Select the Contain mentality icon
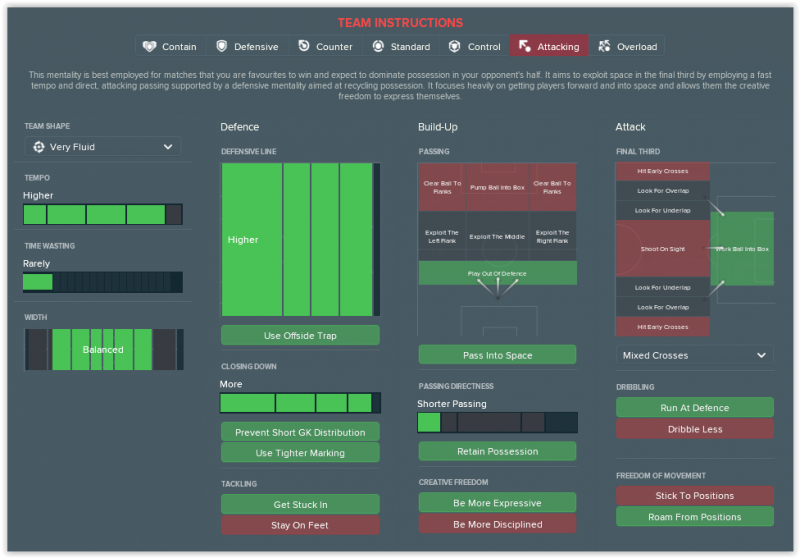The height and width of the screenshot is (558, 800). pos(150,46)
